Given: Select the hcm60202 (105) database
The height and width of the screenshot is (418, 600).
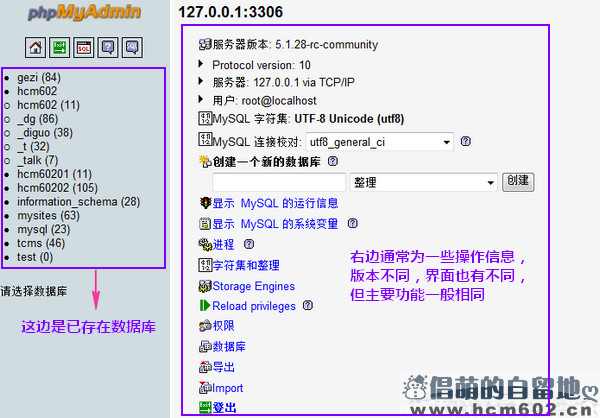Looking at the screenshot, I should [x=57, y=188].
